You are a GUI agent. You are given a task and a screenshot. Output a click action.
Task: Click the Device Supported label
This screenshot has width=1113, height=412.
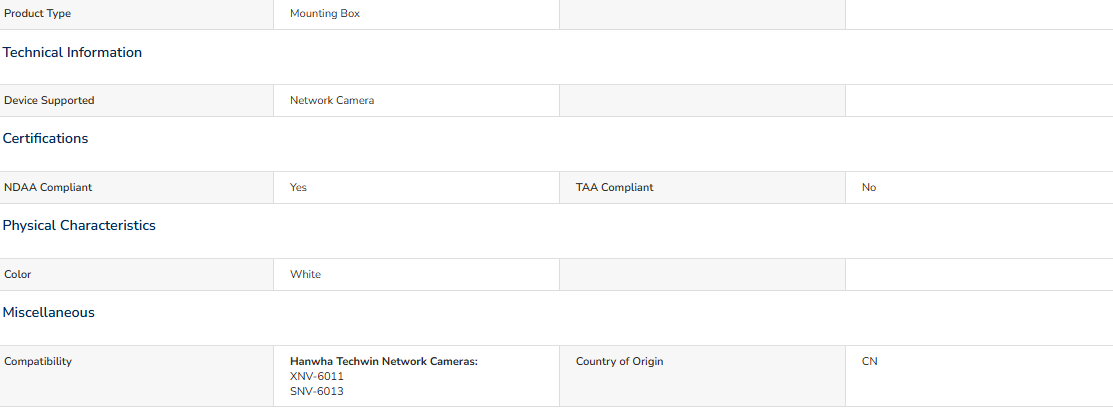(x=49, y=101)
